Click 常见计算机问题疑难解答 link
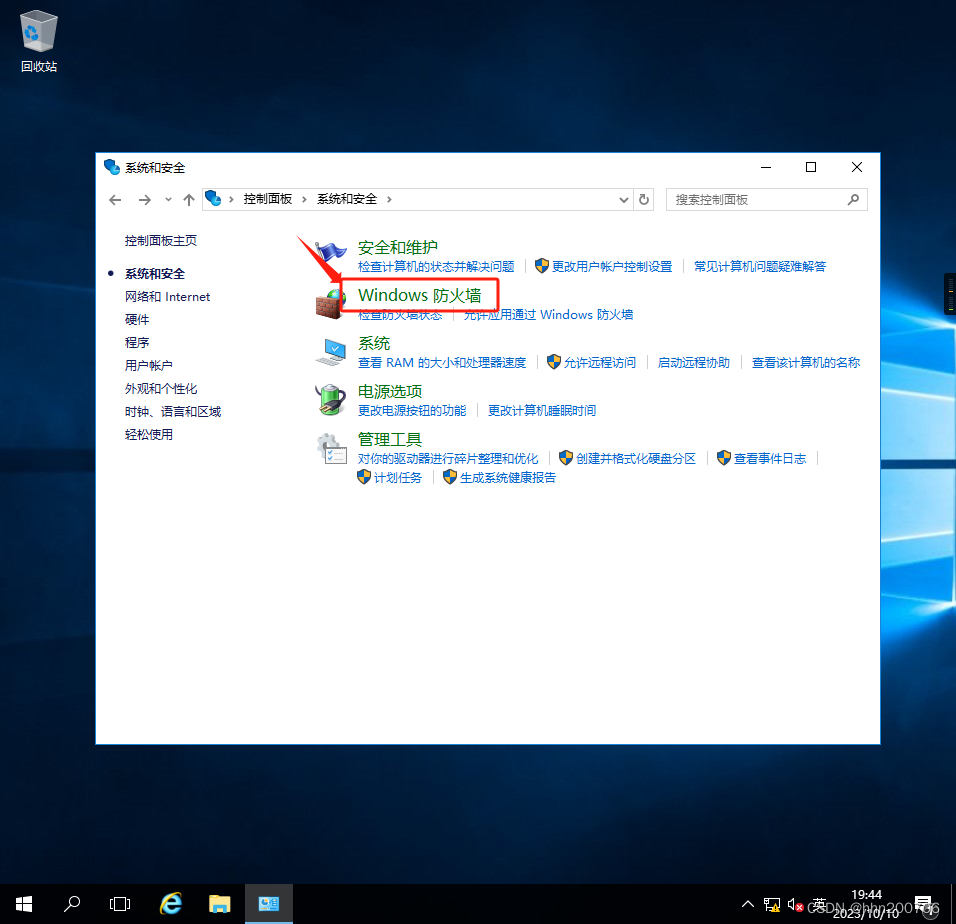 click(760, 266)
